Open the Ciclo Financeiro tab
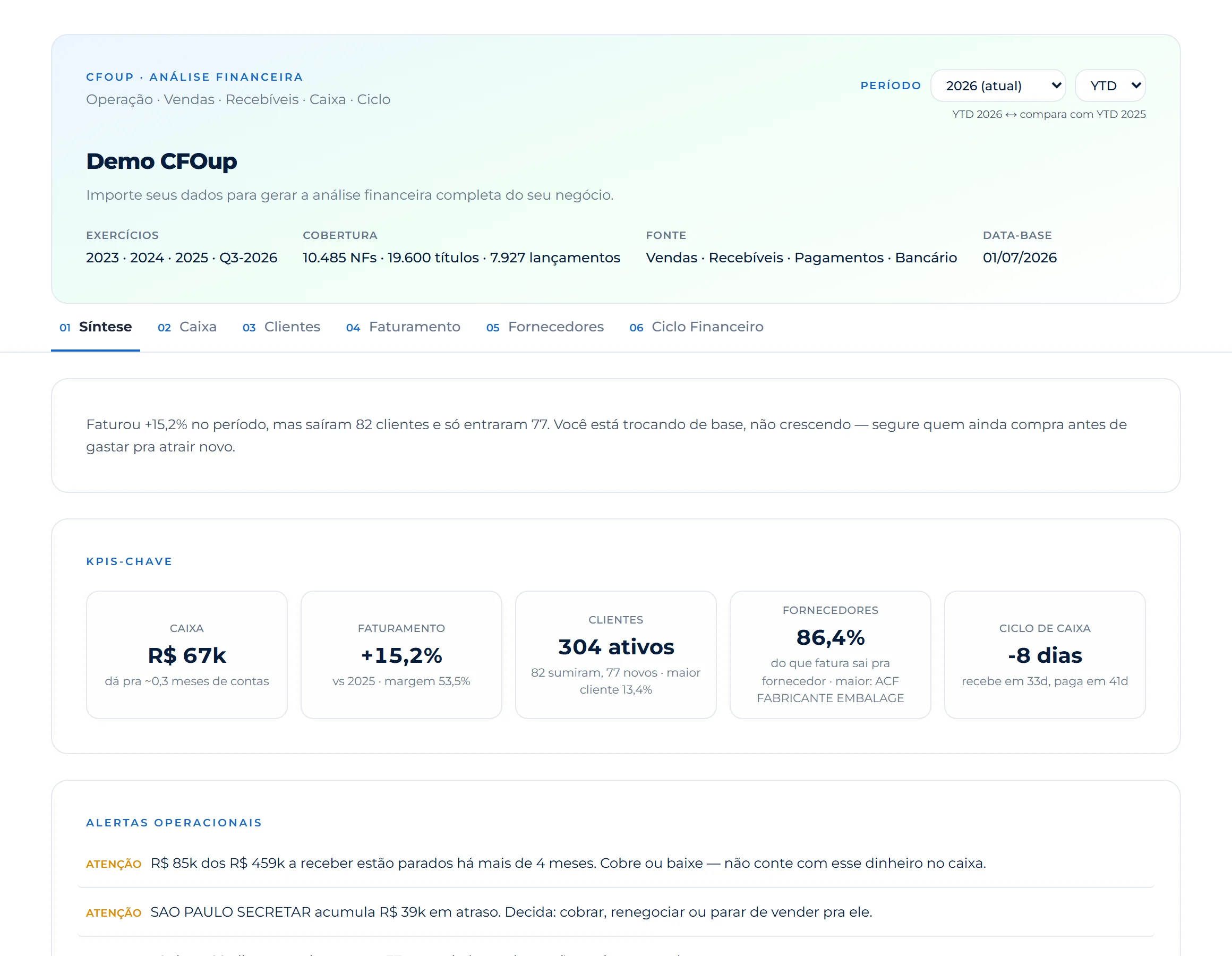This screenshot has height=956, width=1232. [x=696, y=327]
